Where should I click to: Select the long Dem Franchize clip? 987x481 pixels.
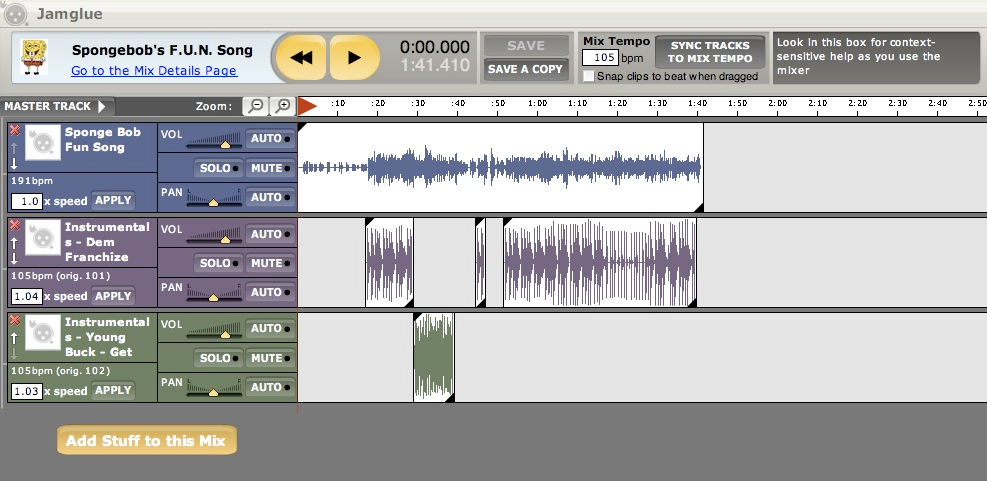[x=600, y=263]
